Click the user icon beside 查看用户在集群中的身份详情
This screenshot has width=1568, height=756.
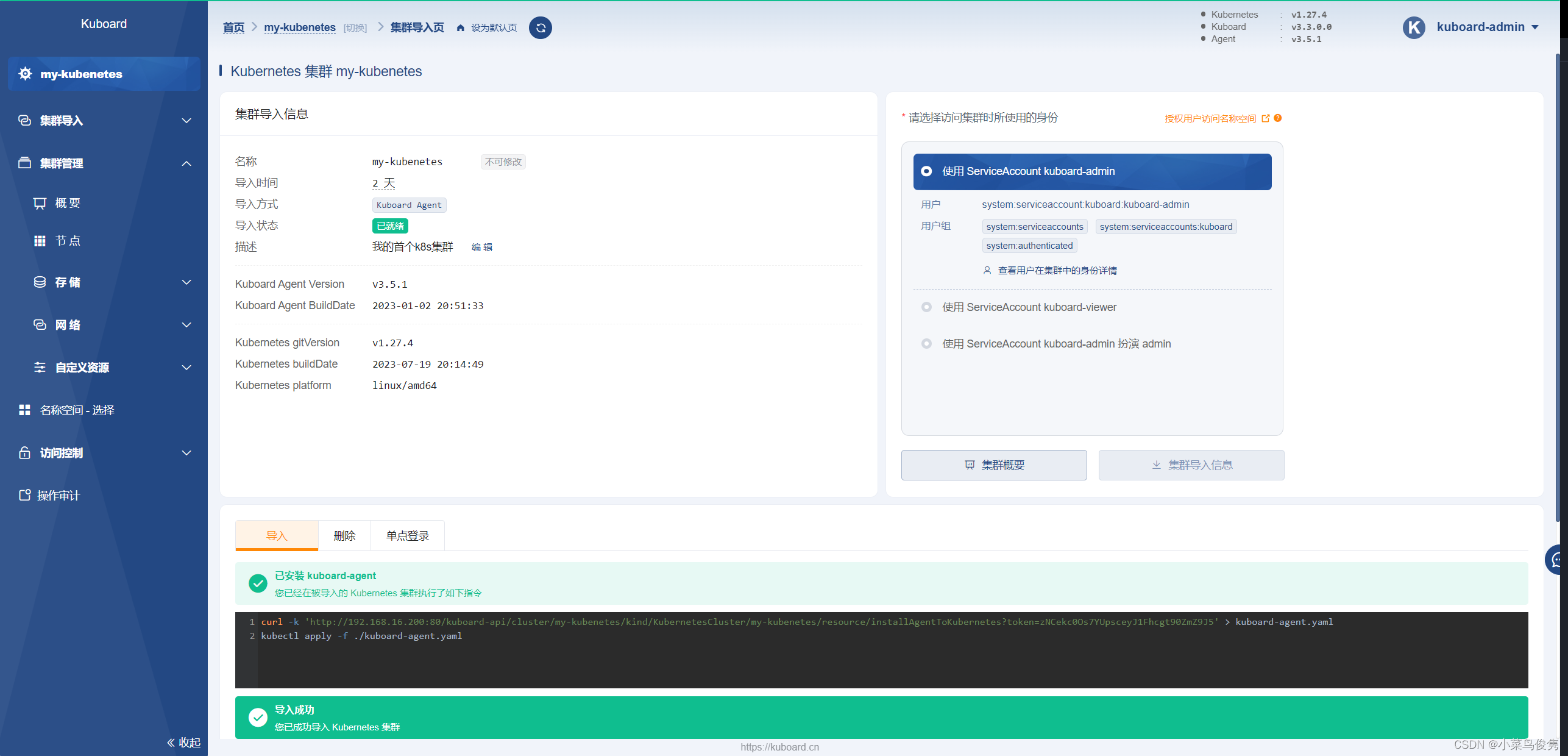coord(987,270)
